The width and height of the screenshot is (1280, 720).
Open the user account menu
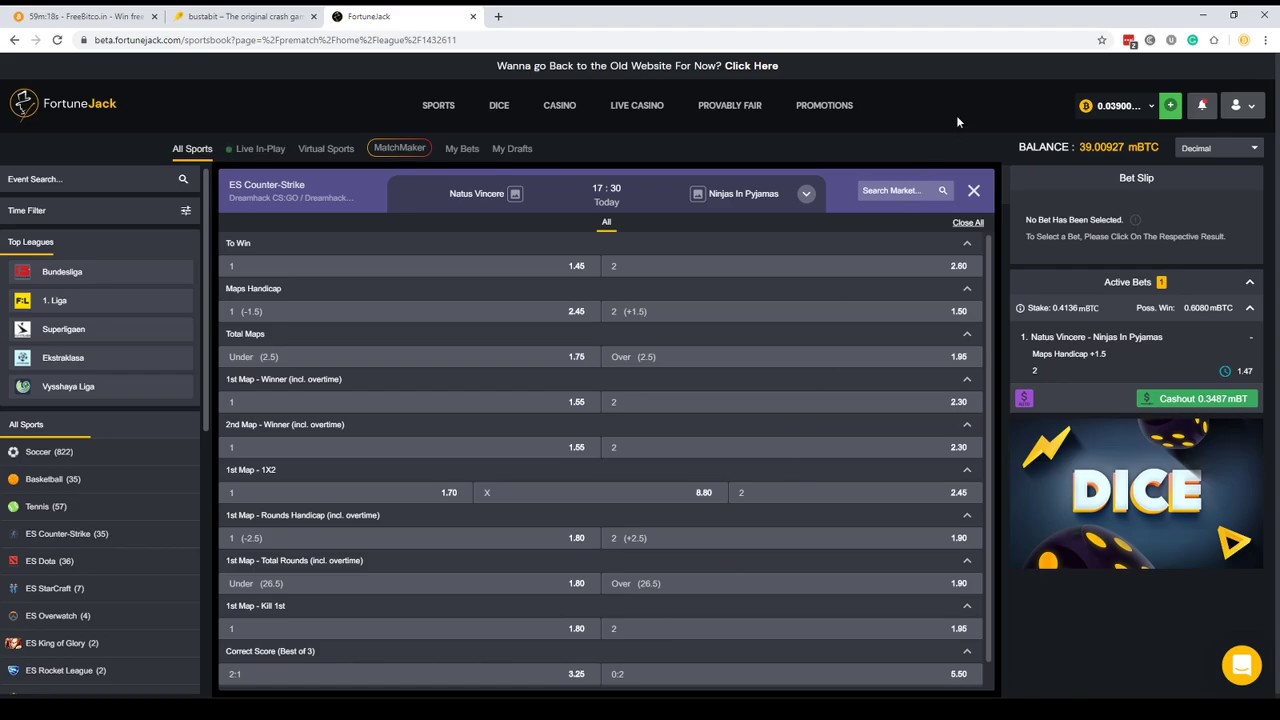1242,105
